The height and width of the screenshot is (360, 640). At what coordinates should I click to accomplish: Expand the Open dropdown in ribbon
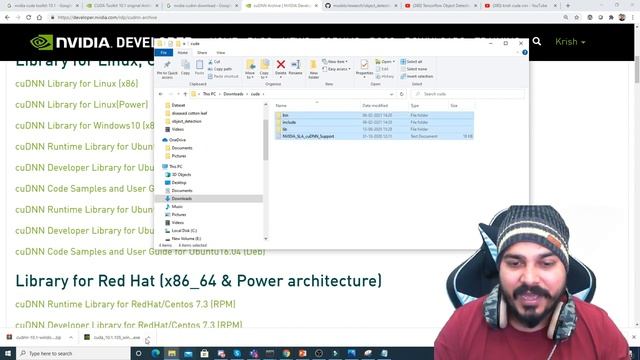[x=385, y=62]
